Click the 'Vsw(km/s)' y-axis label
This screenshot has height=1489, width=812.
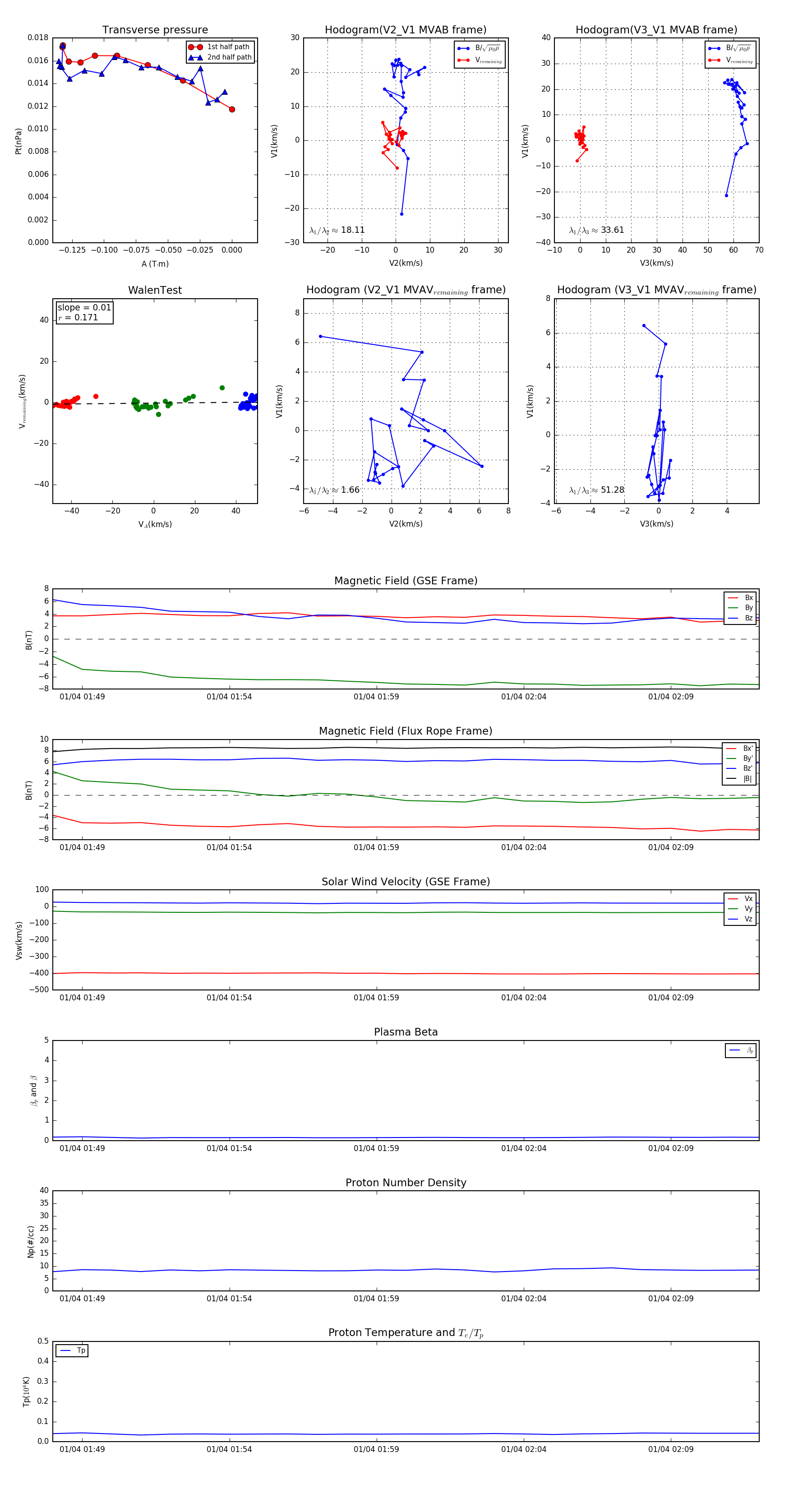pos(18,940)
